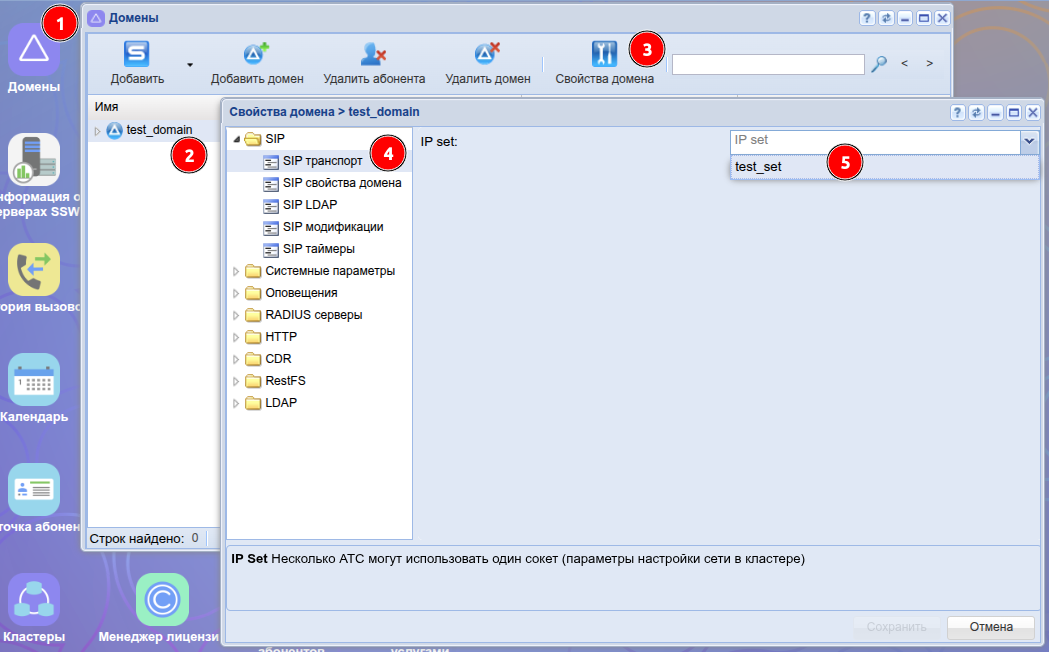Select SIP таймеры tree item
1049x652 pixels.
click(318, 249)
